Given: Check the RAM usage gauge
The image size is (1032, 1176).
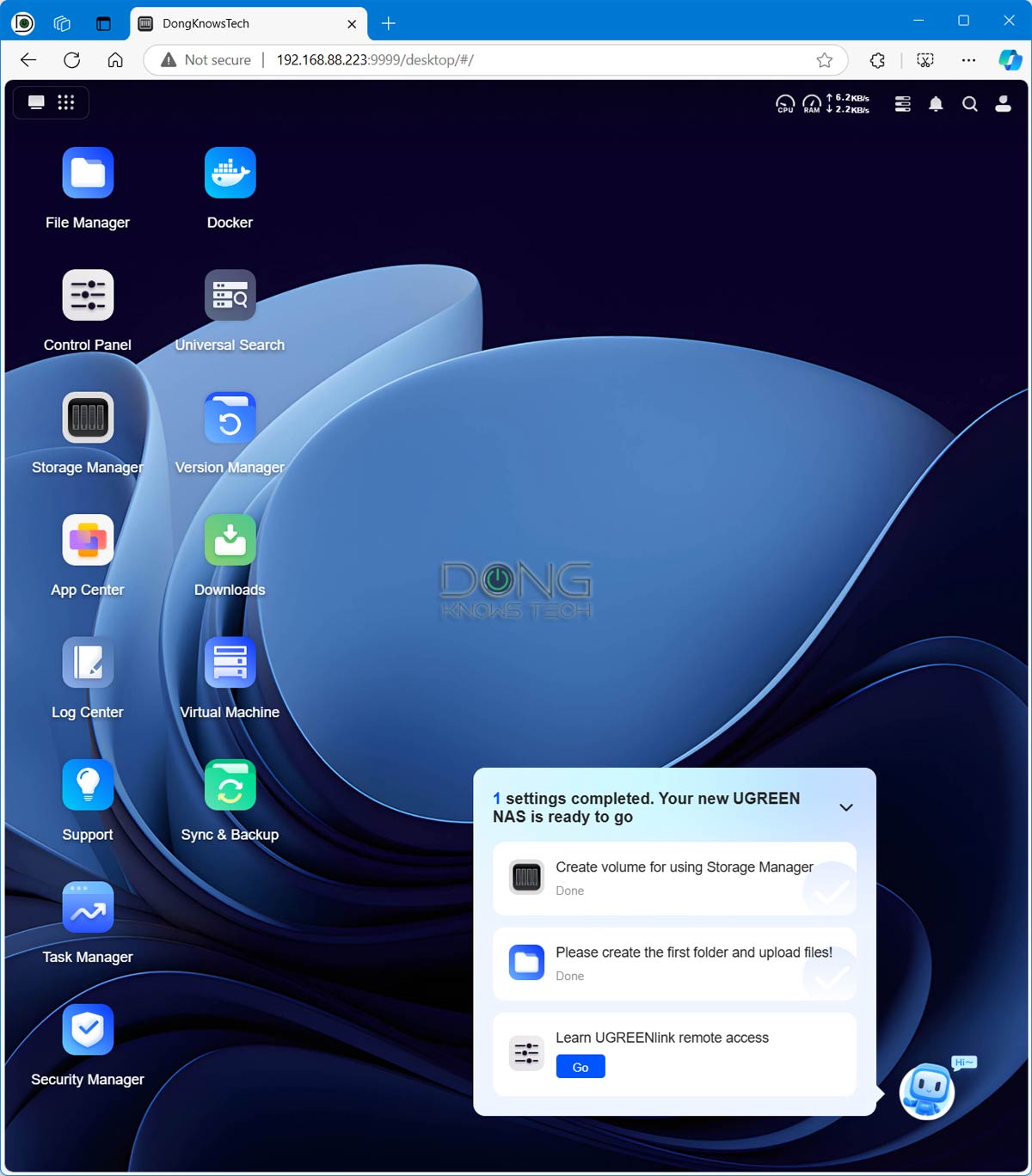Looking at the screenshot, I should click(812, 104).
